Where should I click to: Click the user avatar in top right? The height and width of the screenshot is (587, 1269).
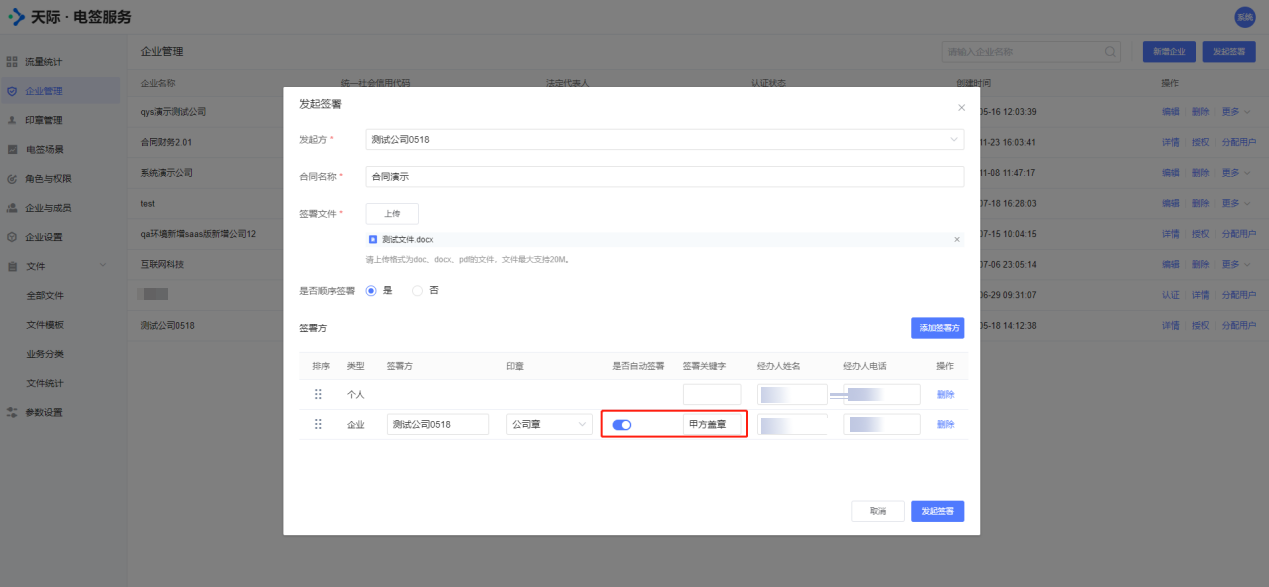click(1244, 17)
